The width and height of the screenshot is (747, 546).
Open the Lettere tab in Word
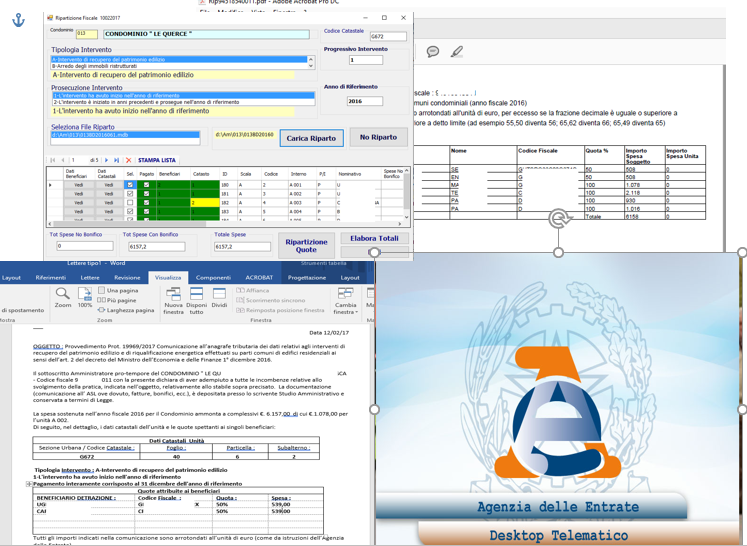pyautogui.click(x=90, y=277)
